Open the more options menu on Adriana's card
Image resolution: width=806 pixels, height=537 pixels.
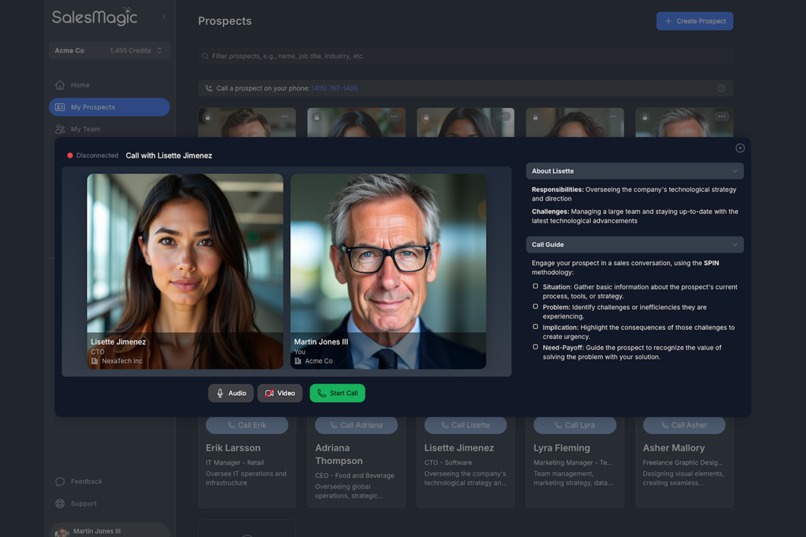click(x=394, y=117)
